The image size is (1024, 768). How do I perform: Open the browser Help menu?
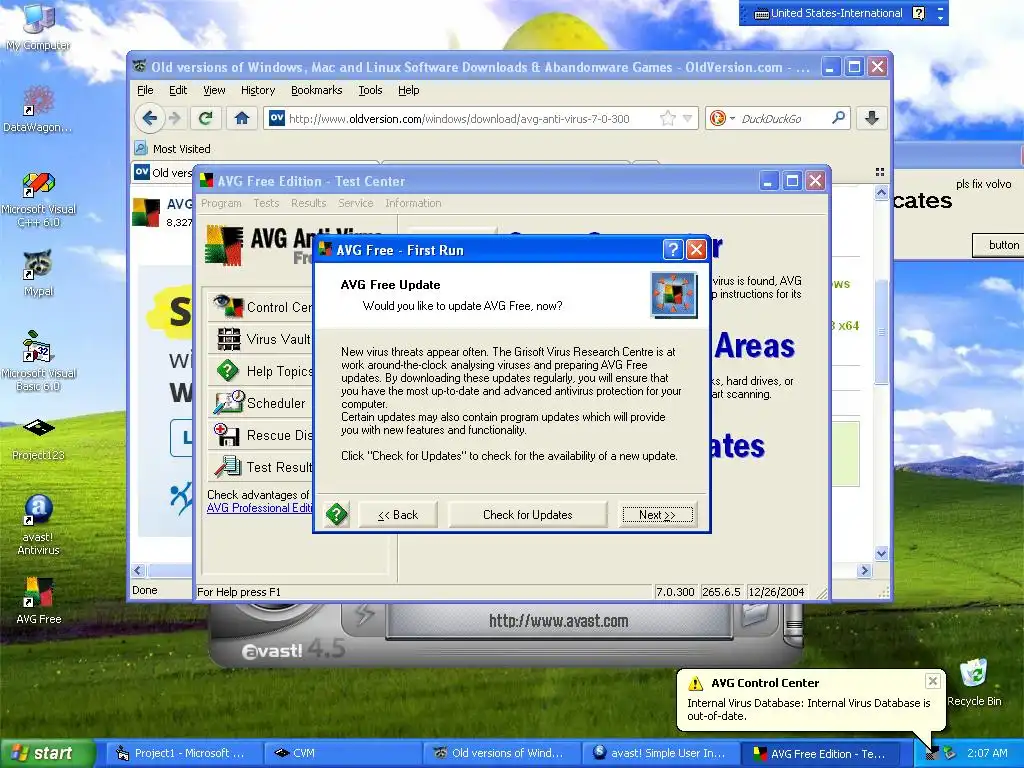click(x=409, y=90)
